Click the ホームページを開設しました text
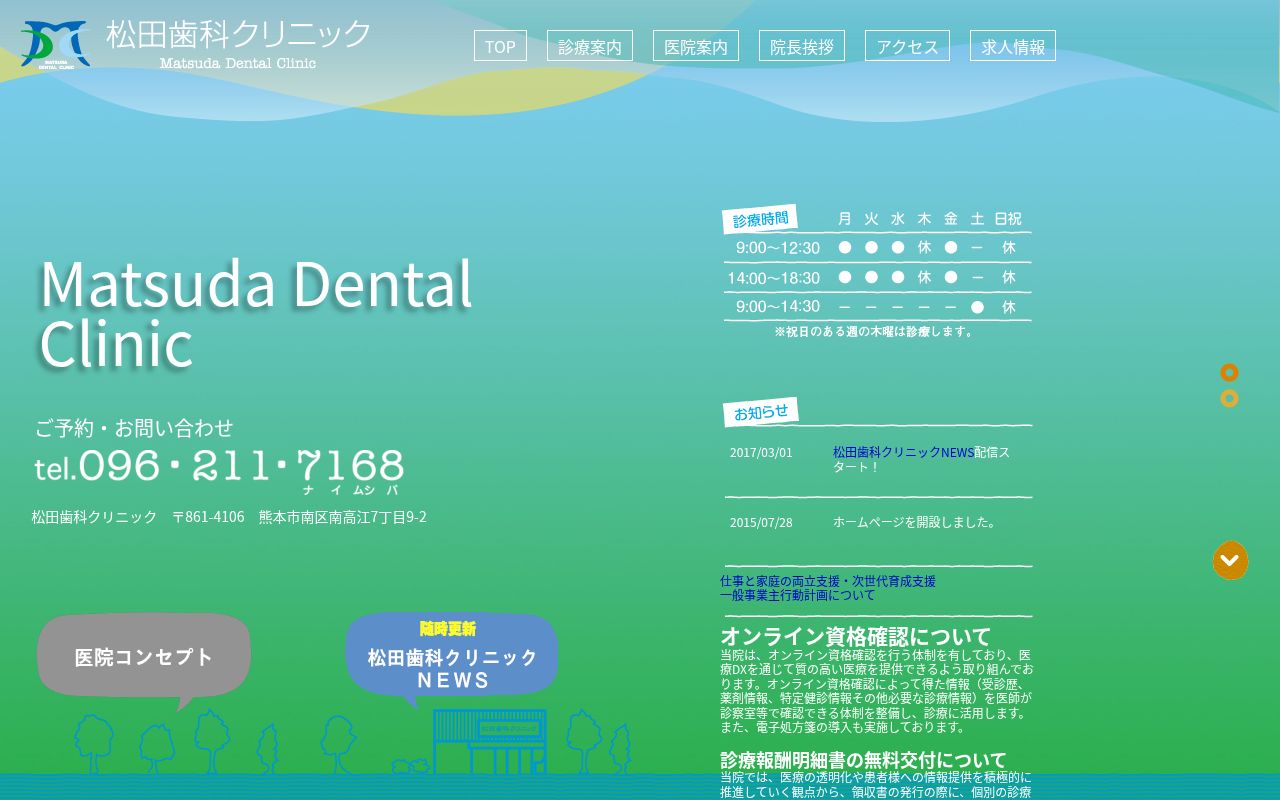 915,522
